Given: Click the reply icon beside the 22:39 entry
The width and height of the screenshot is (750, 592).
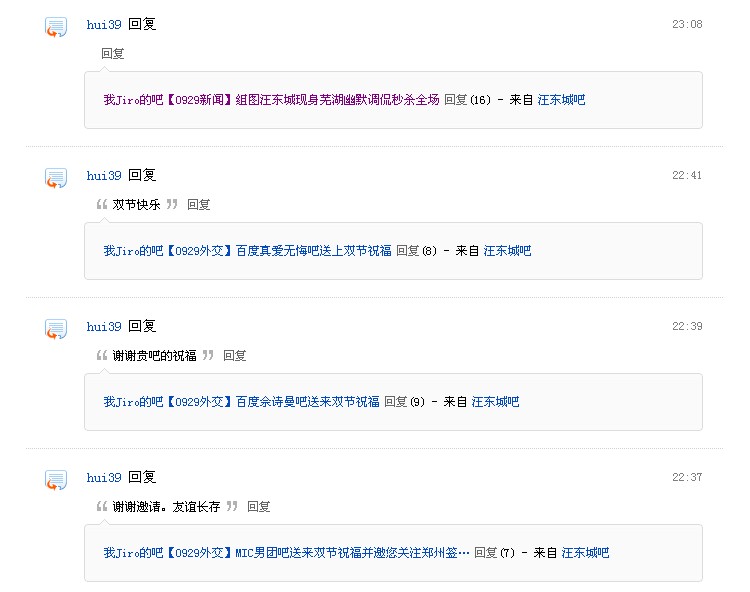Looking at the screenshot, I should pos(56,329).
